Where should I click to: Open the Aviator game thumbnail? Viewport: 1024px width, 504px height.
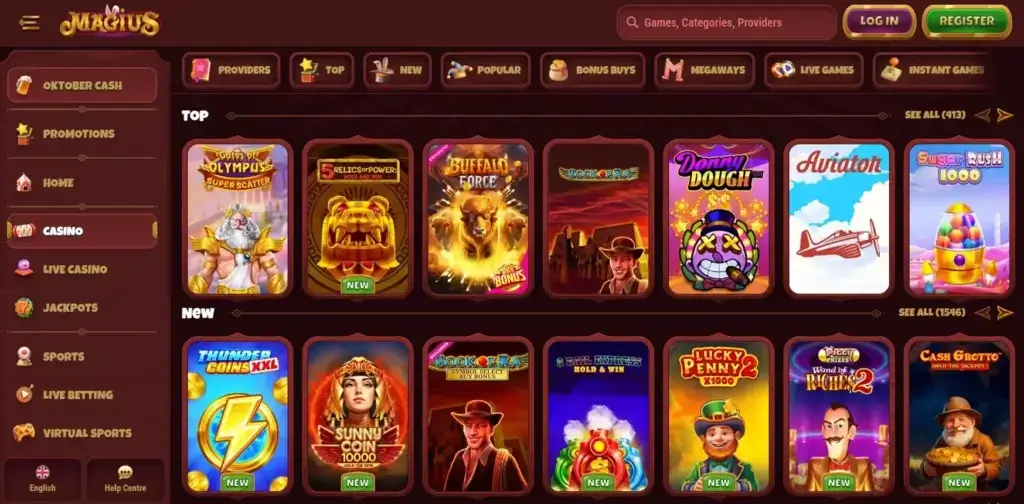(x=839, y=219)
